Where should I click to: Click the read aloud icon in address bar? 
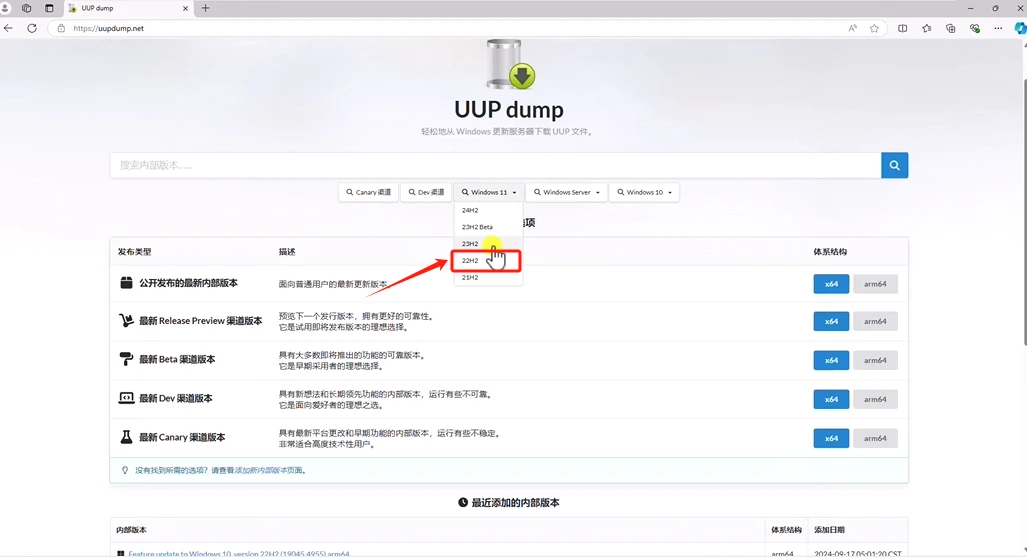coord(852,28)
